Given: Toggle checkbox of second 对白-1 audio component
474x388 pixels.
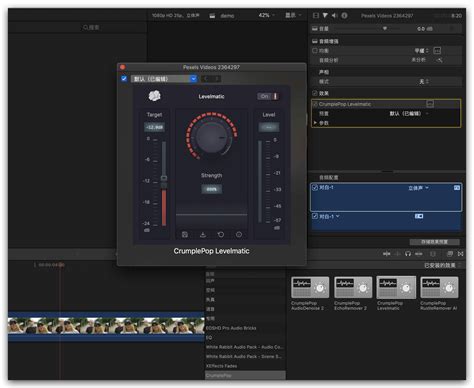Looking at the screenshot, I should [315, 216].
